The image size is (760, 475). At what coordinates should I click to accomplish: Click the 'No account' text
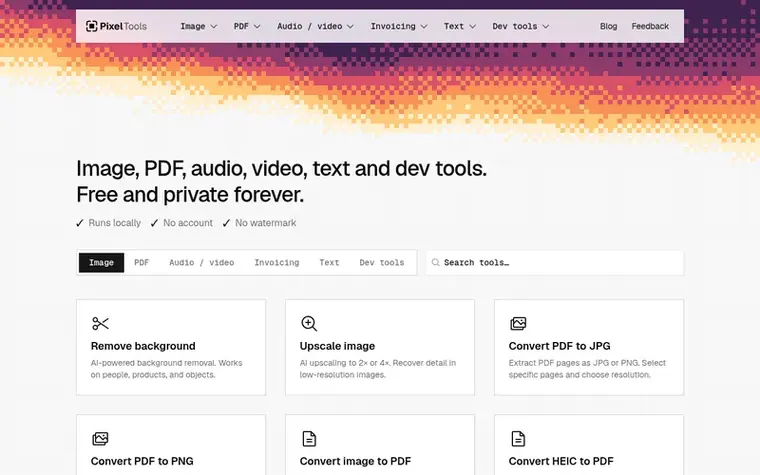coord(188,223)
